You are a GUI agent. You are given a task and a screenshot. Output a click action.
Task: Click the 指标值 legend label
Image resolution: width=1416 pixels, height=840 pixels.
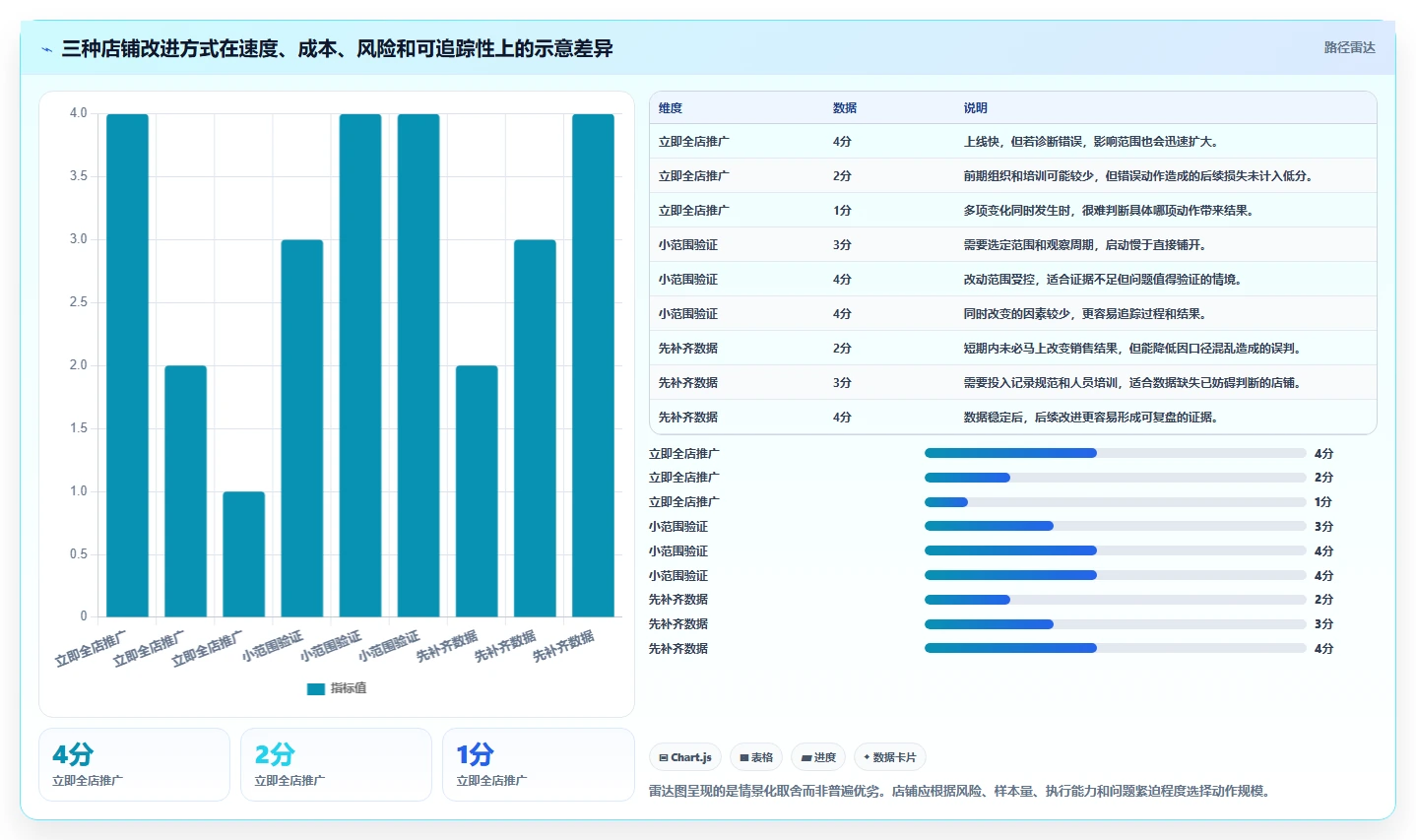tap(349, 688)
